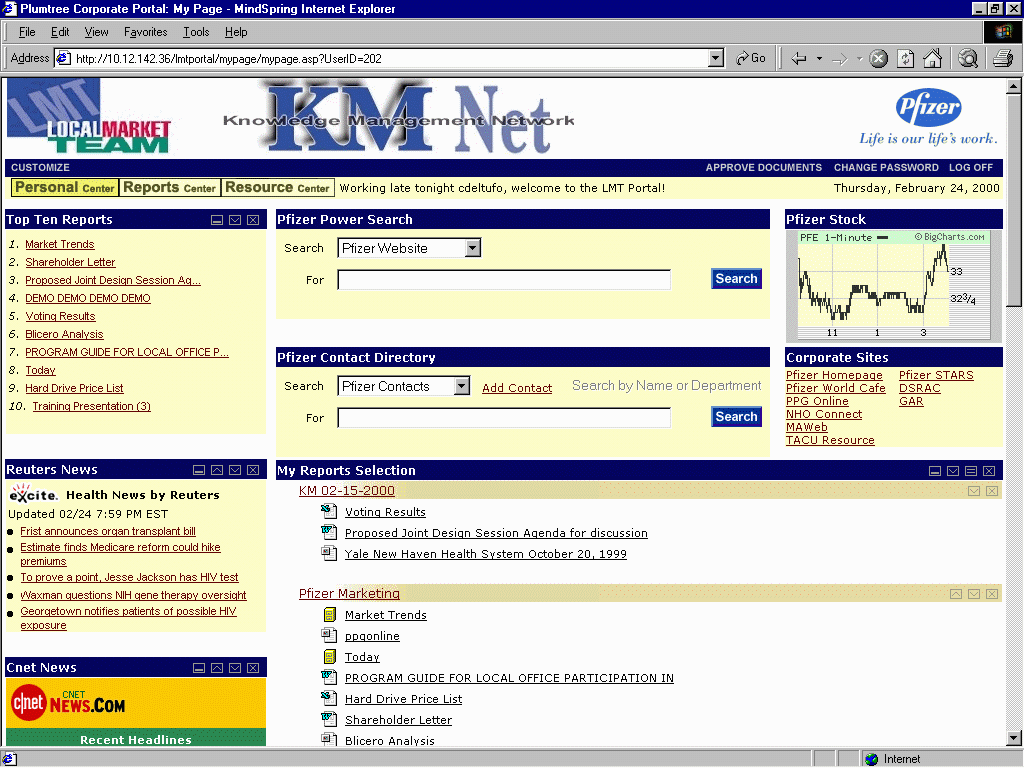Open the Tools menu
Image resolution: width=1024 pixels, height=768 pixels.
click(196, 32)
